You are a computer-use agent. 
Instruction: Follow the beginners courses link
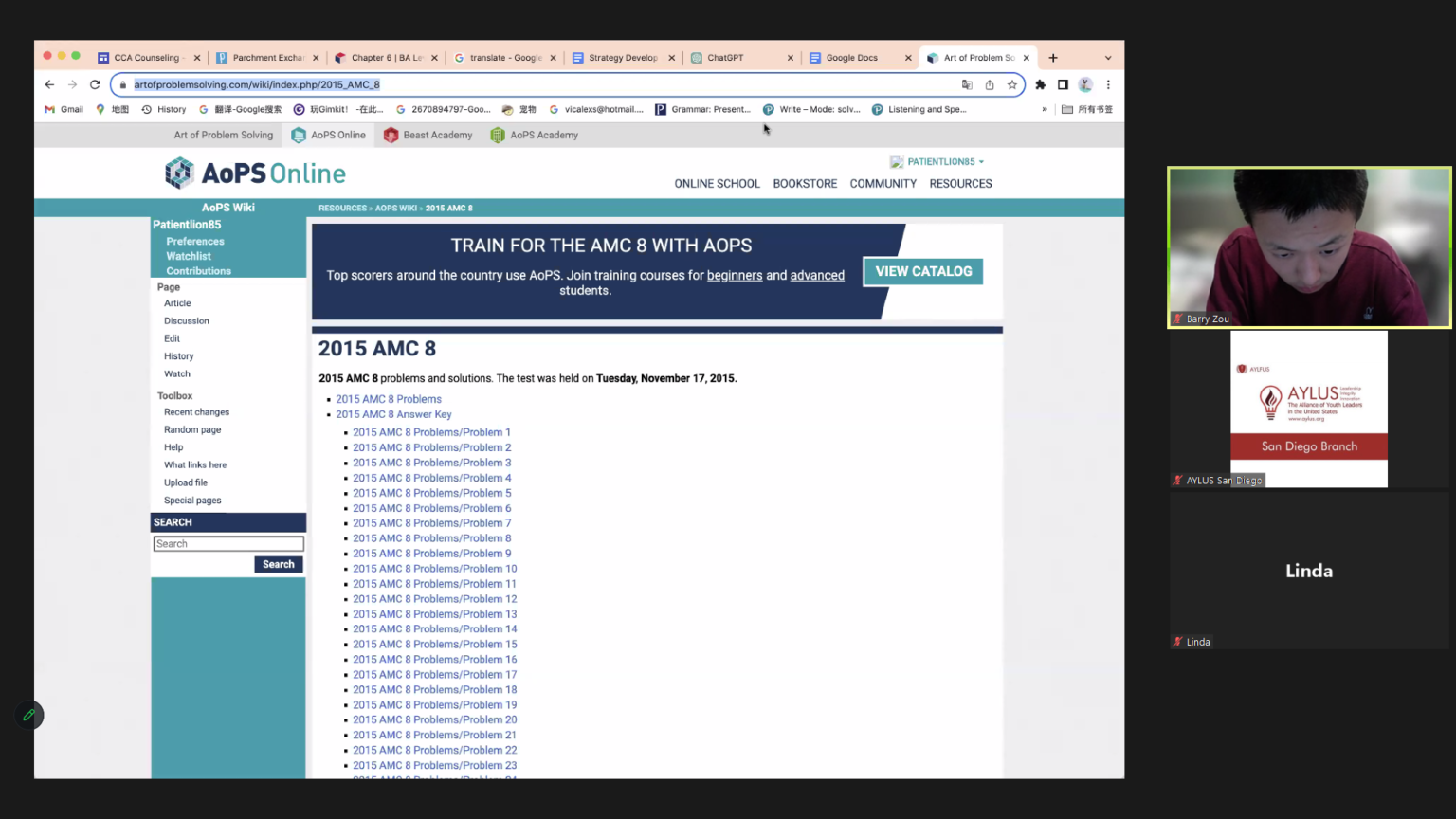(735, 276)
